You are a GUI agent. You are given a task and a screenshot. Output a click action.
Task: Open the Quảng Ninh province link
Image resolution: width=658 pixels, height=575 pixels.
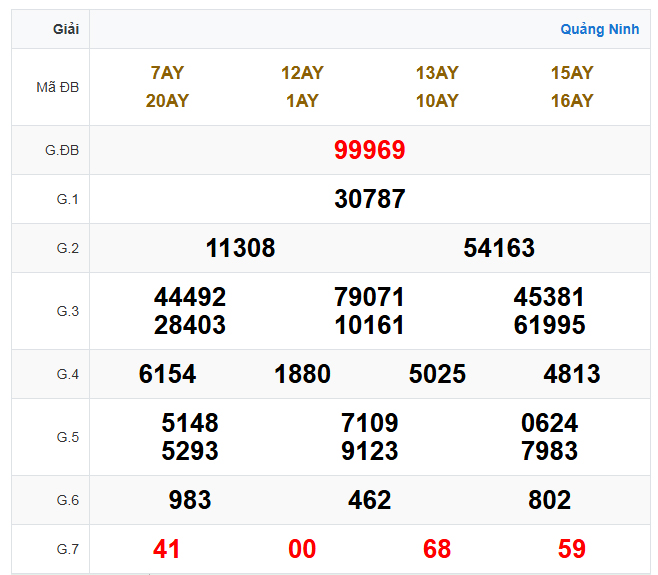pyautogui.click(x=599, y=29)
